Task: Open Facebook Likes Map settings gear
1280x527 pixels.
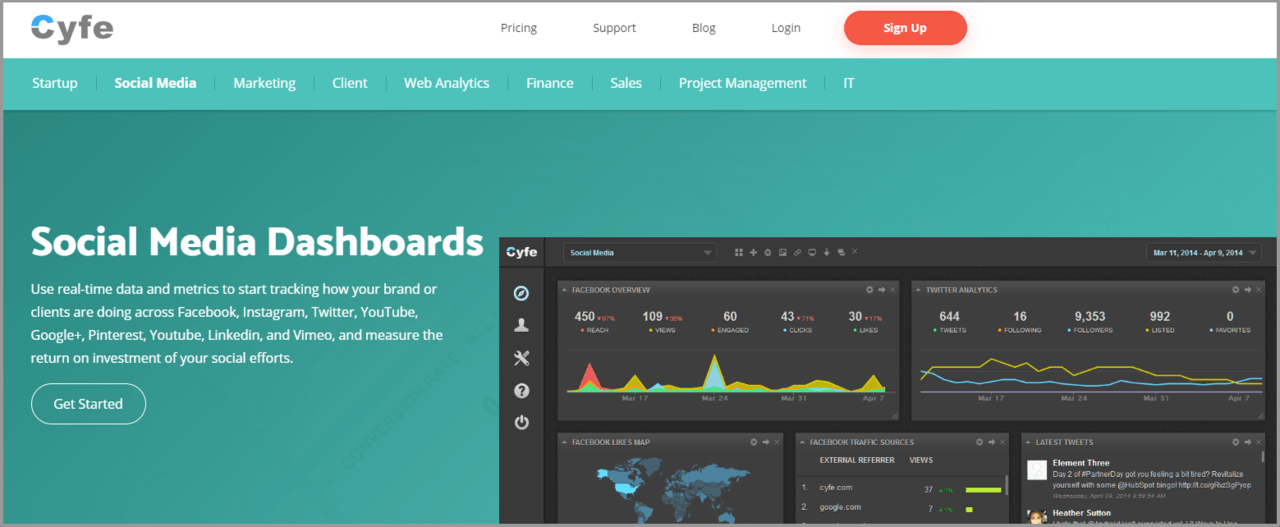Action: 754,442
